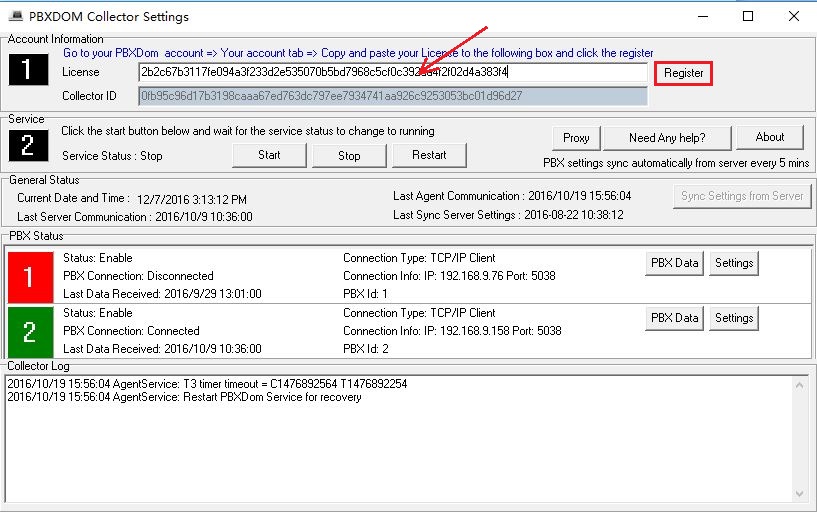817x512 pixels.
Task: Click 'Last Agent Communication' value
Action: pyautogui.click(x=579, y=196)
